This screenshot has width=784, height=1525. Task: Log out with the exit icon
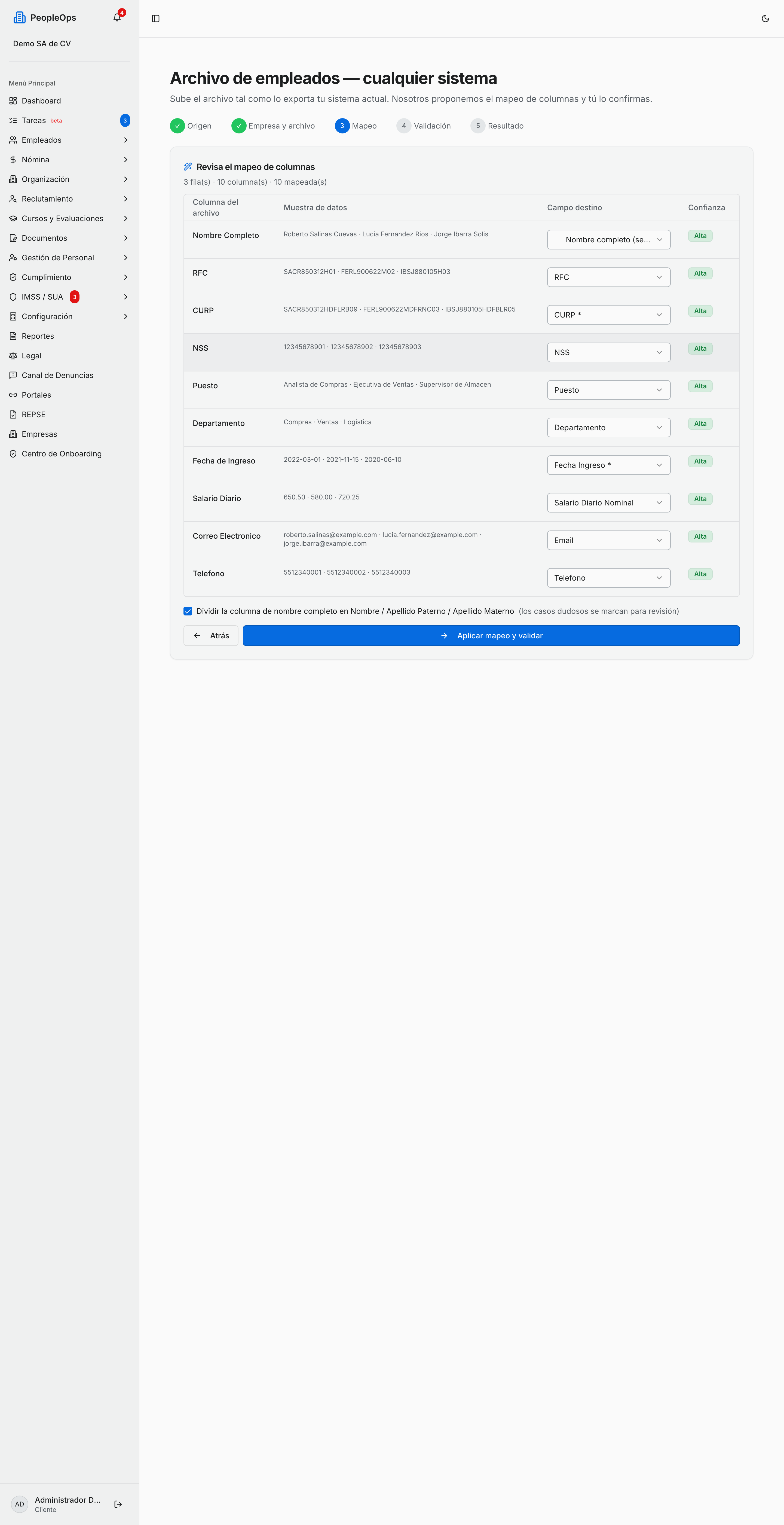(118, 1504)
